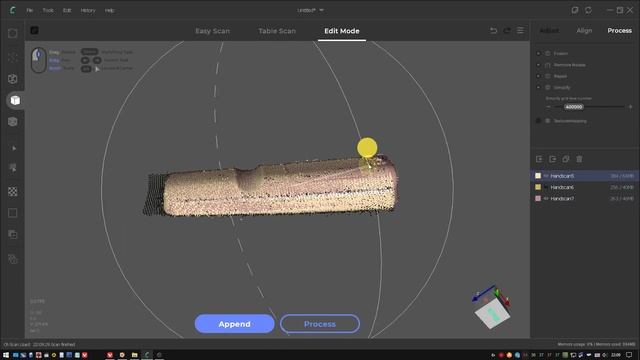Switch to the Adjust panel tab

549,31
